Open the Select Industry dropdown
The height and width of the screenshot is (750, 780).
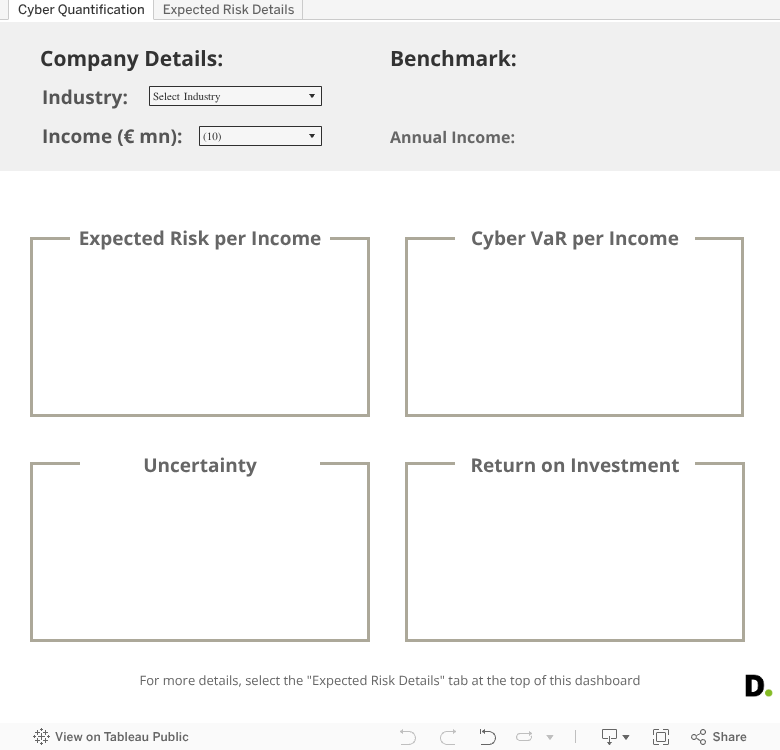coord(235,96)
